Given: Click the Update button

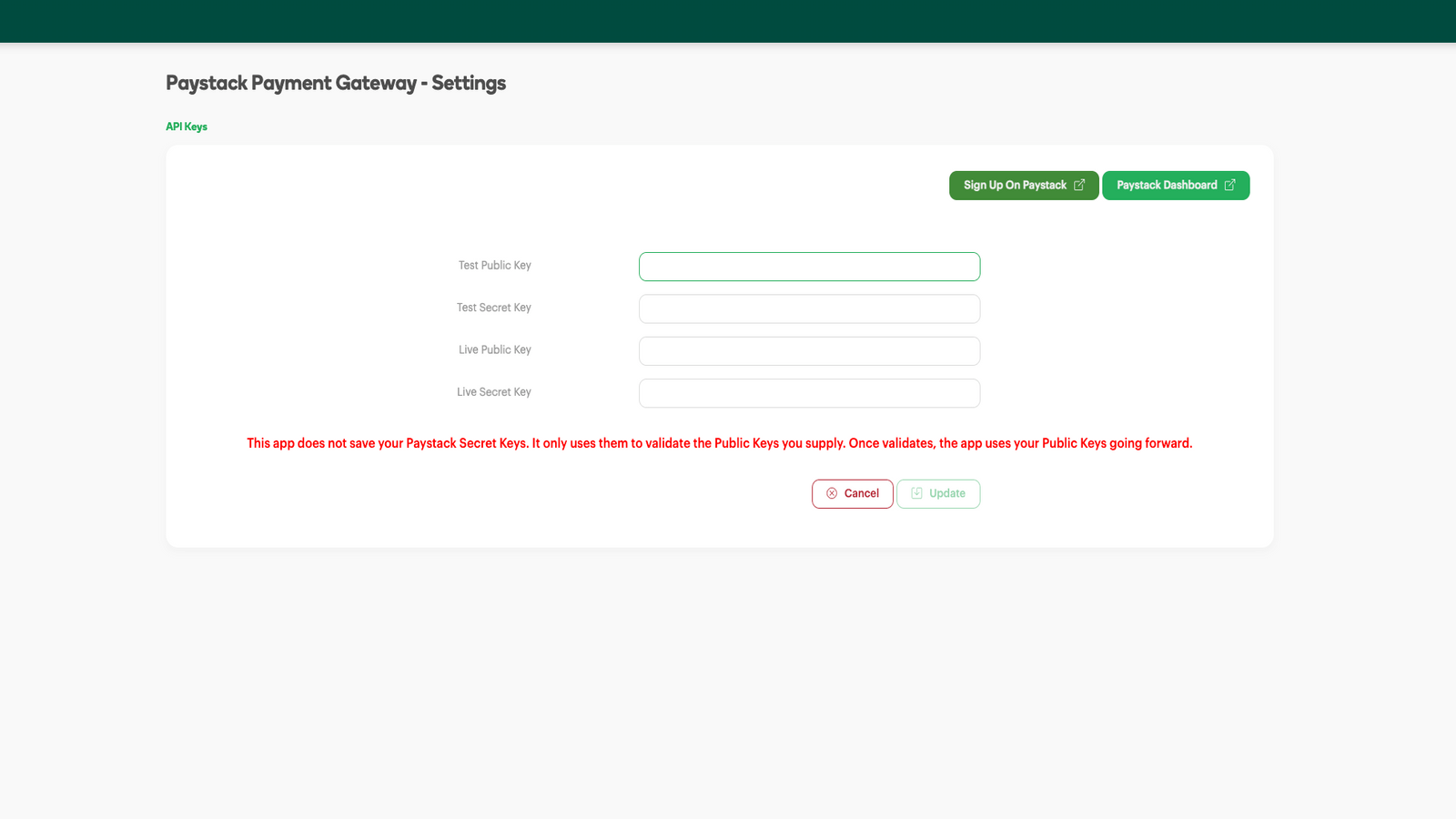Looking at the screenshot, I should (938, 494).
